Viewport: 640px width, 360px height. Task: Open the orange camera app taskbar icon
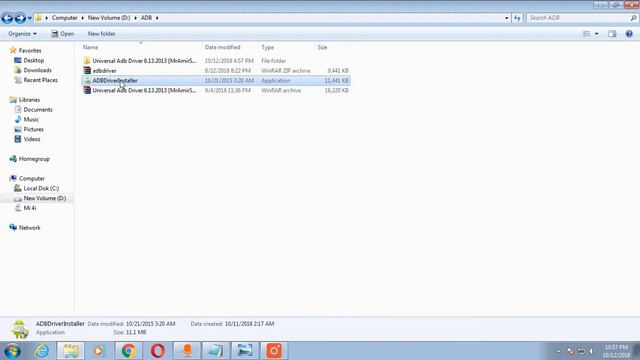point(274,351)
